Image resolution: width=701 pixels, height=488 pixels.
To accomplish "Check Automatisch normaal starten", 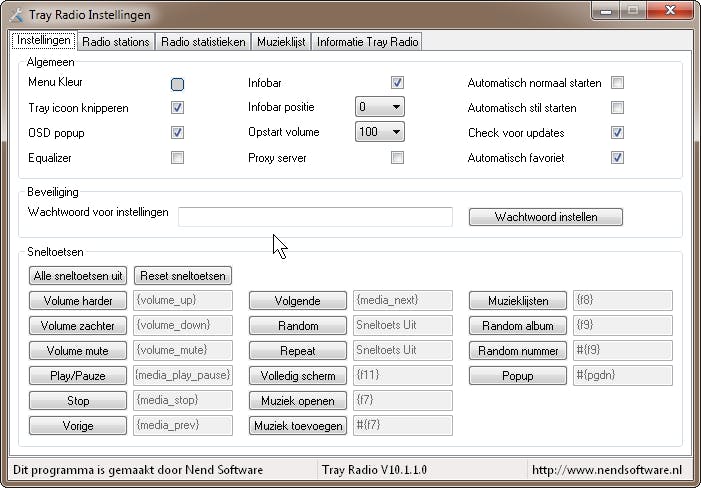I will (x=617, y=83).
